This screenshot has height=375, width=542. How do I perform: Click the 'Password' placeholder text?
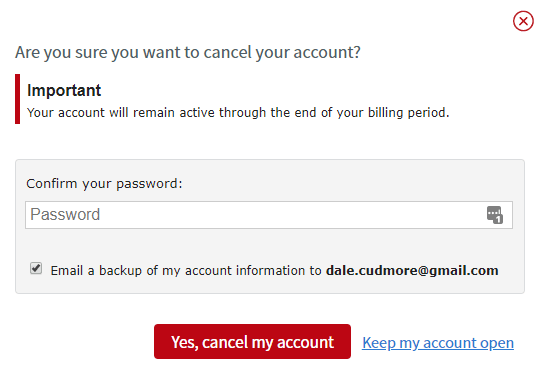tap(65, 214)
